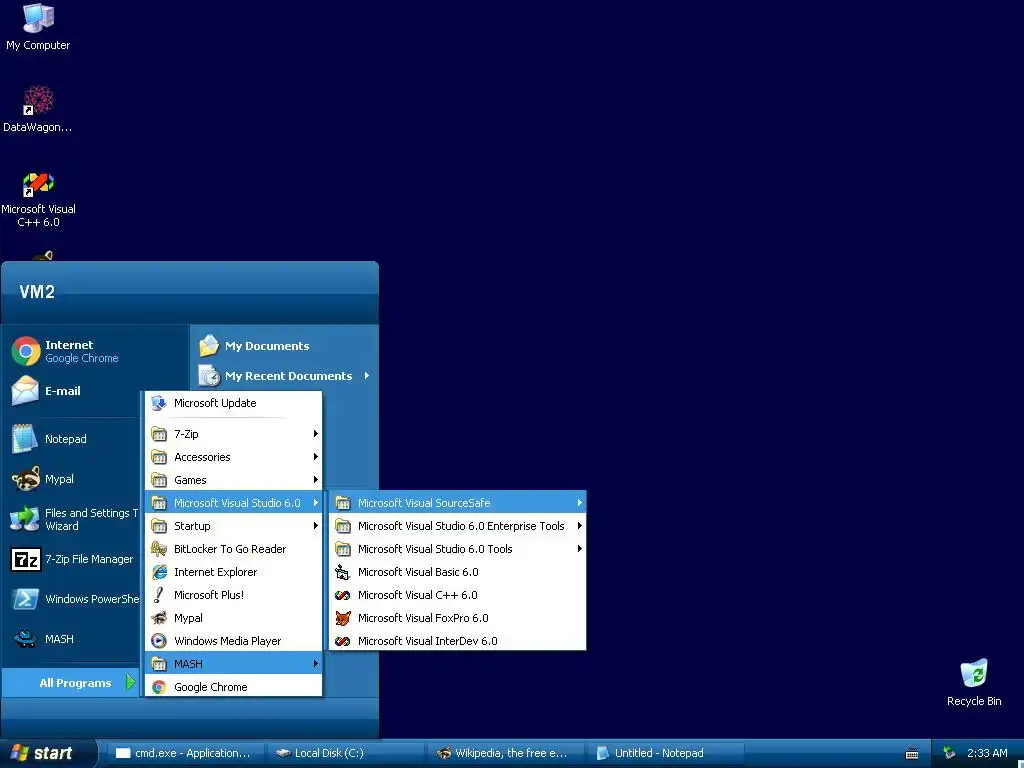
Task: Click the Microsoft Update icon
Action: coord(159,403)
